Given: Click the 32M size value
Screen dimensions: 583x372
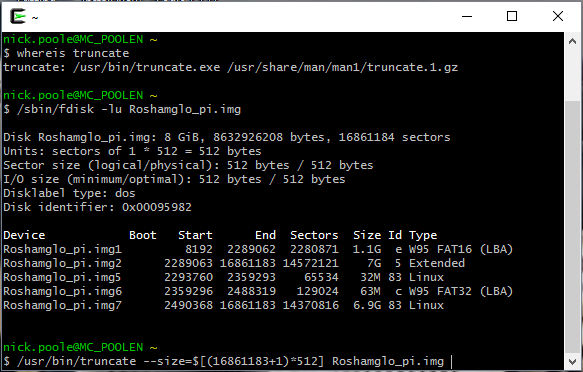Looking at the screenshot, I should (x=370, y=277).
